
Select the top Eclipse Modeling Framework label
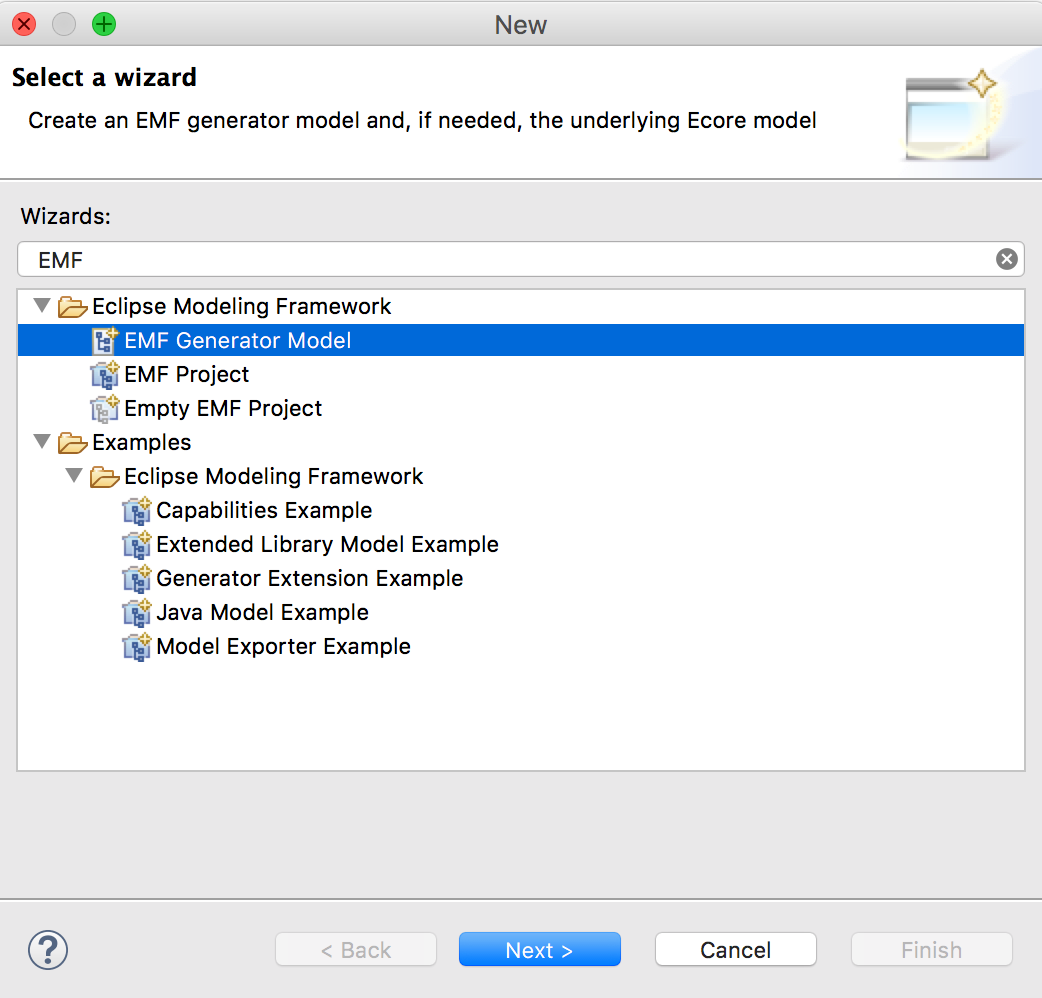(241, 306)
